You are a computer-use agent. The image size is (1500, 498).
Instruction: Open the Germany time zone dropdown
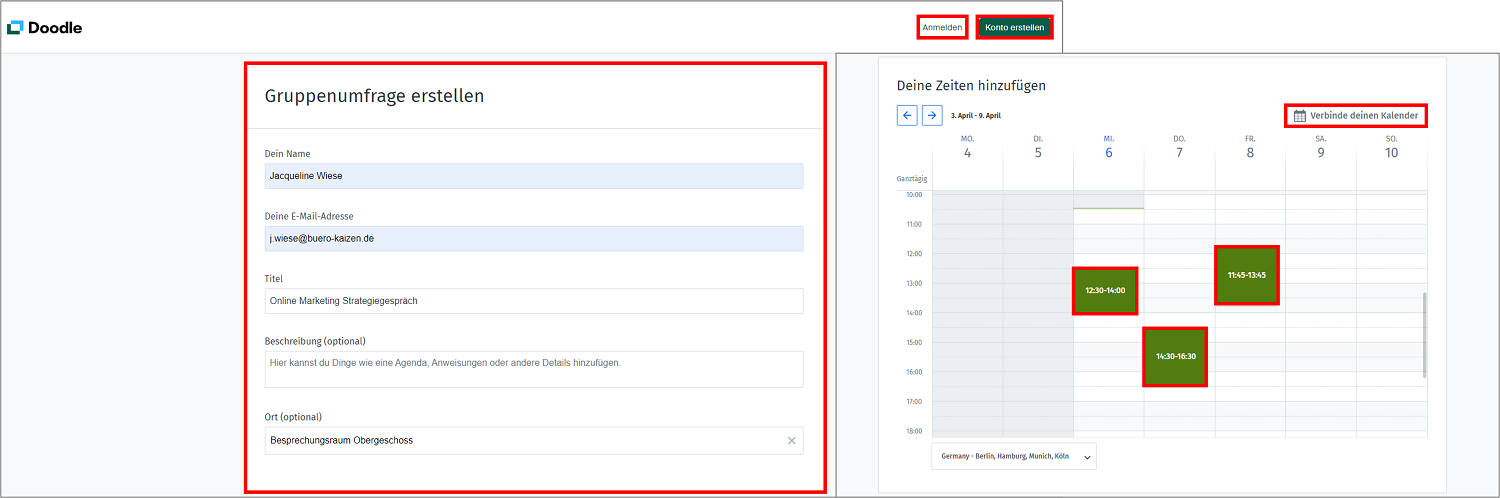point(1014,456)
